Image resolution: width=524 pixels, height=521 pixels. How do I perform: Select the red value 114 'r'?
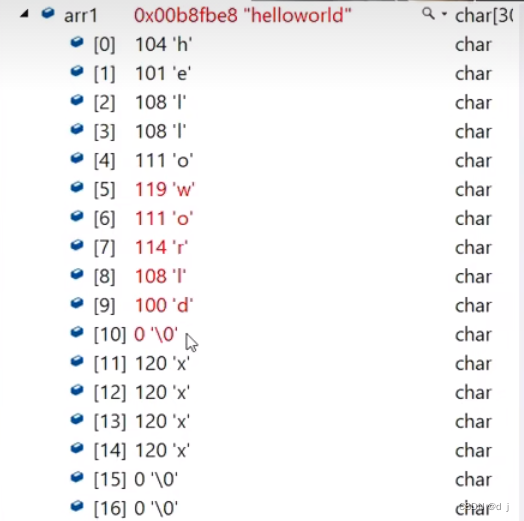(x=161, y=248)
